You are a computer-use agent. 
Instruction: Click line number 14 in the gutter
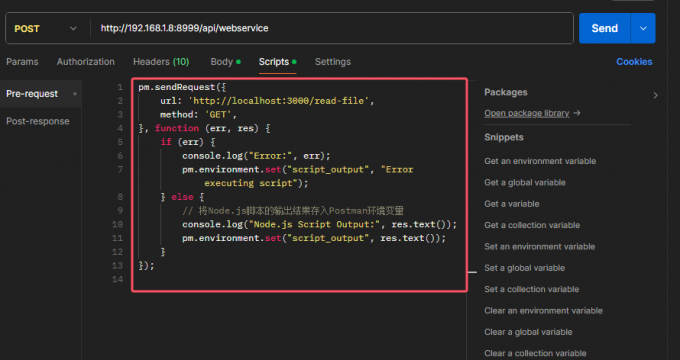[118, 279]
